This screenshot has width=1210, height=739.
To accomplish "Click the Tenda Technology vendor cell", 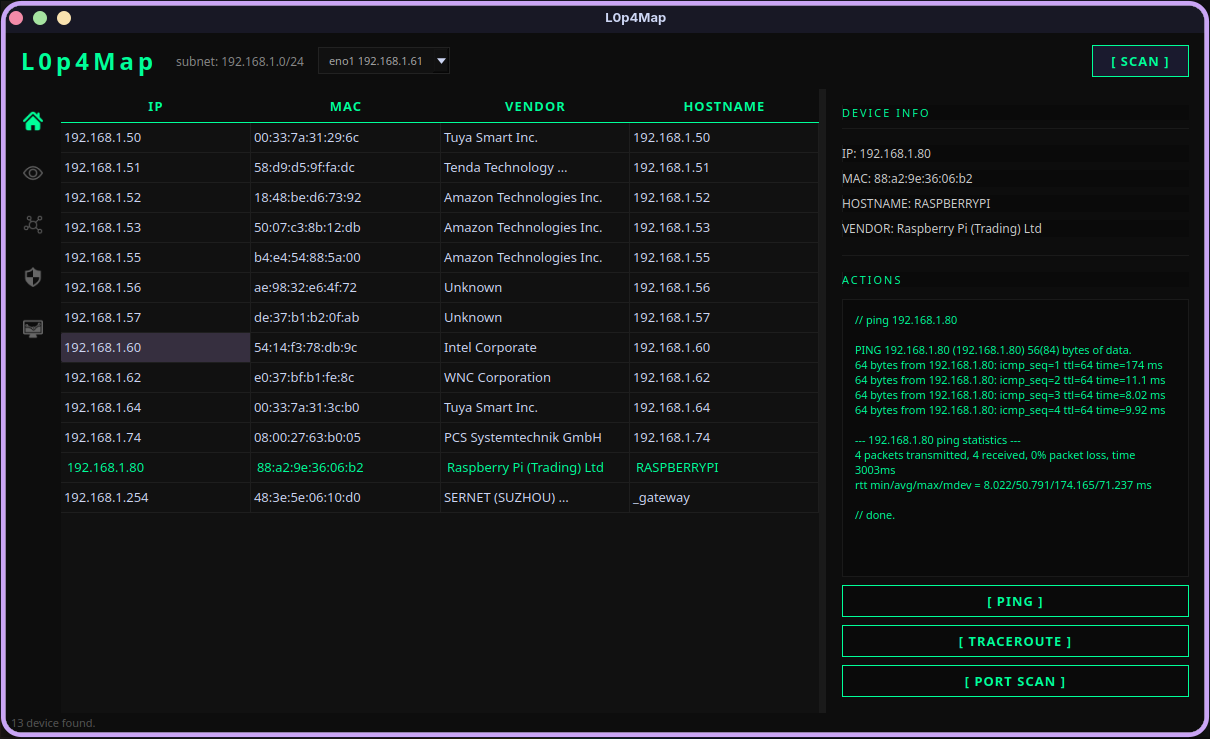I will [x=535, y=168].
